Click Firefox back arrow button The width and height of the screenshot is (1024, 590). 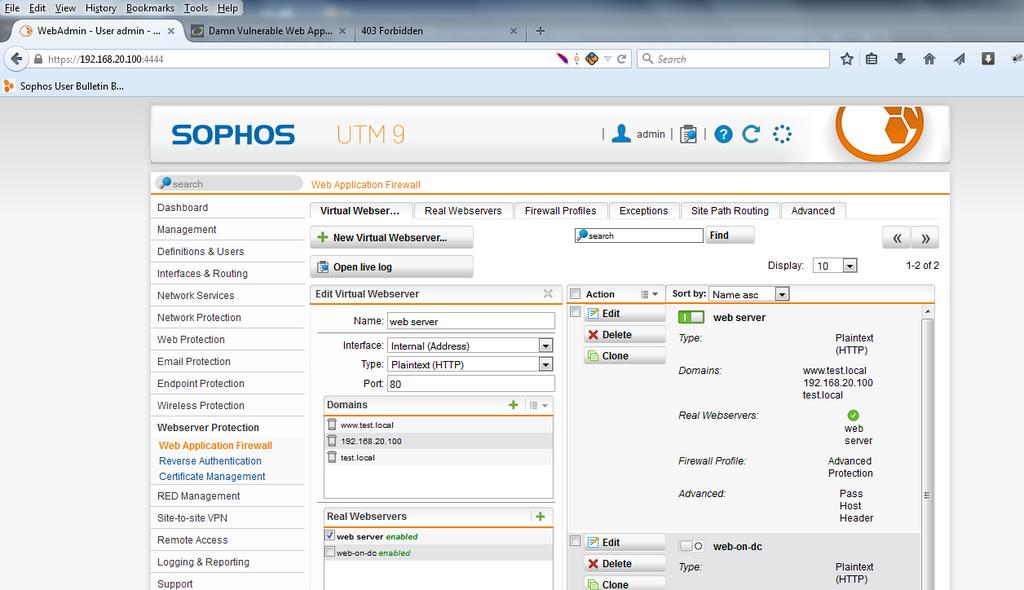[x=16, y=59]
